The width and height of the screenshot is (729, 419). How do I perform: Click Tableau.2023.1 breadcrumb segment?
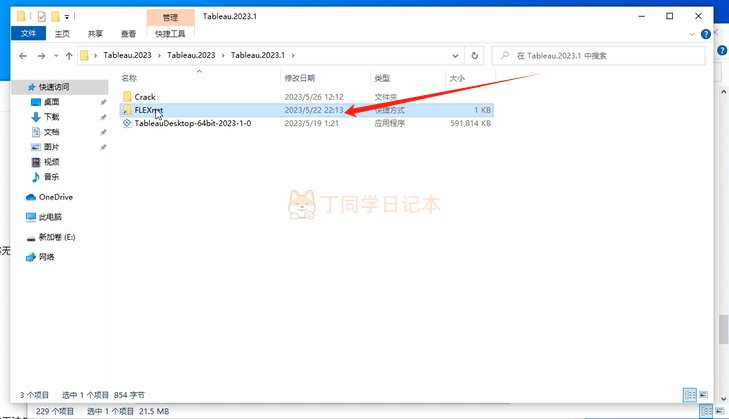[258, 55]
